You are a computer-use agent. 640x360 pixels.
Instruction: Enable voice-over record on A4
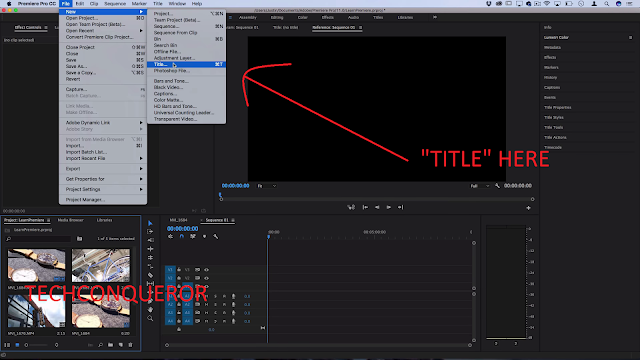[233, 321]
